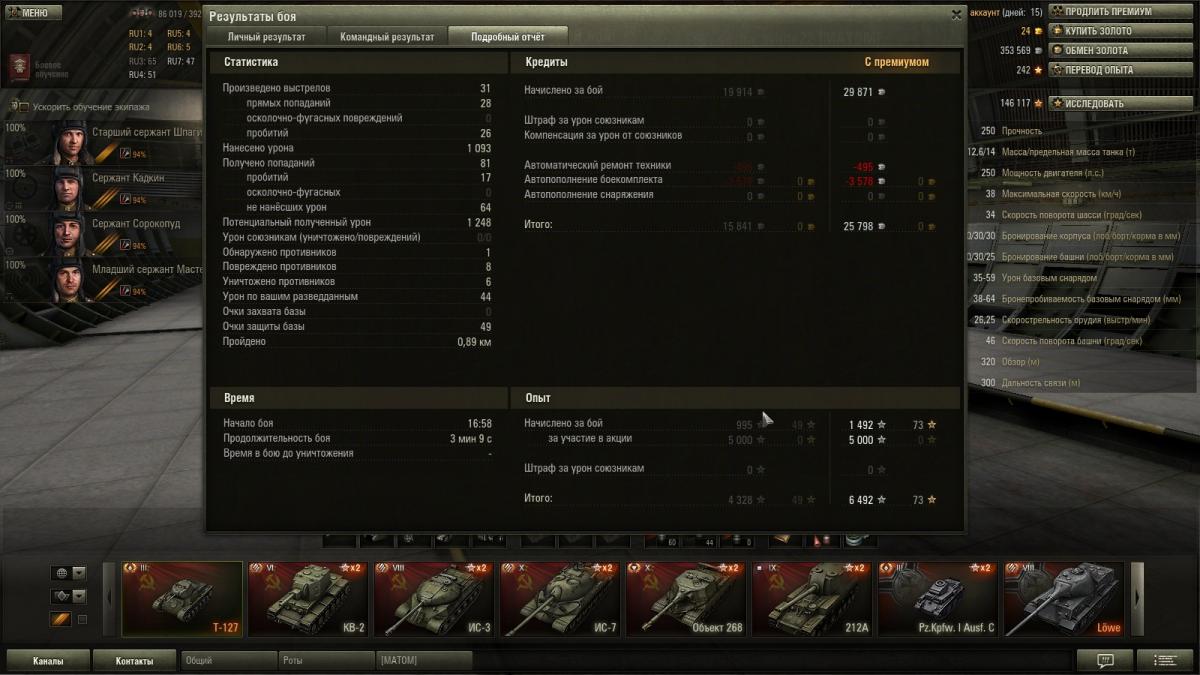
Task: Select the Подробный отчёт tab
Action: (507, 37)
